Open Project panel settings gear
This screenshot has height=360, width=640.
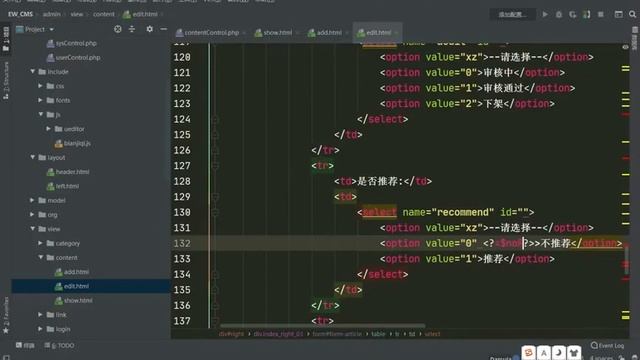pos(149,29)
